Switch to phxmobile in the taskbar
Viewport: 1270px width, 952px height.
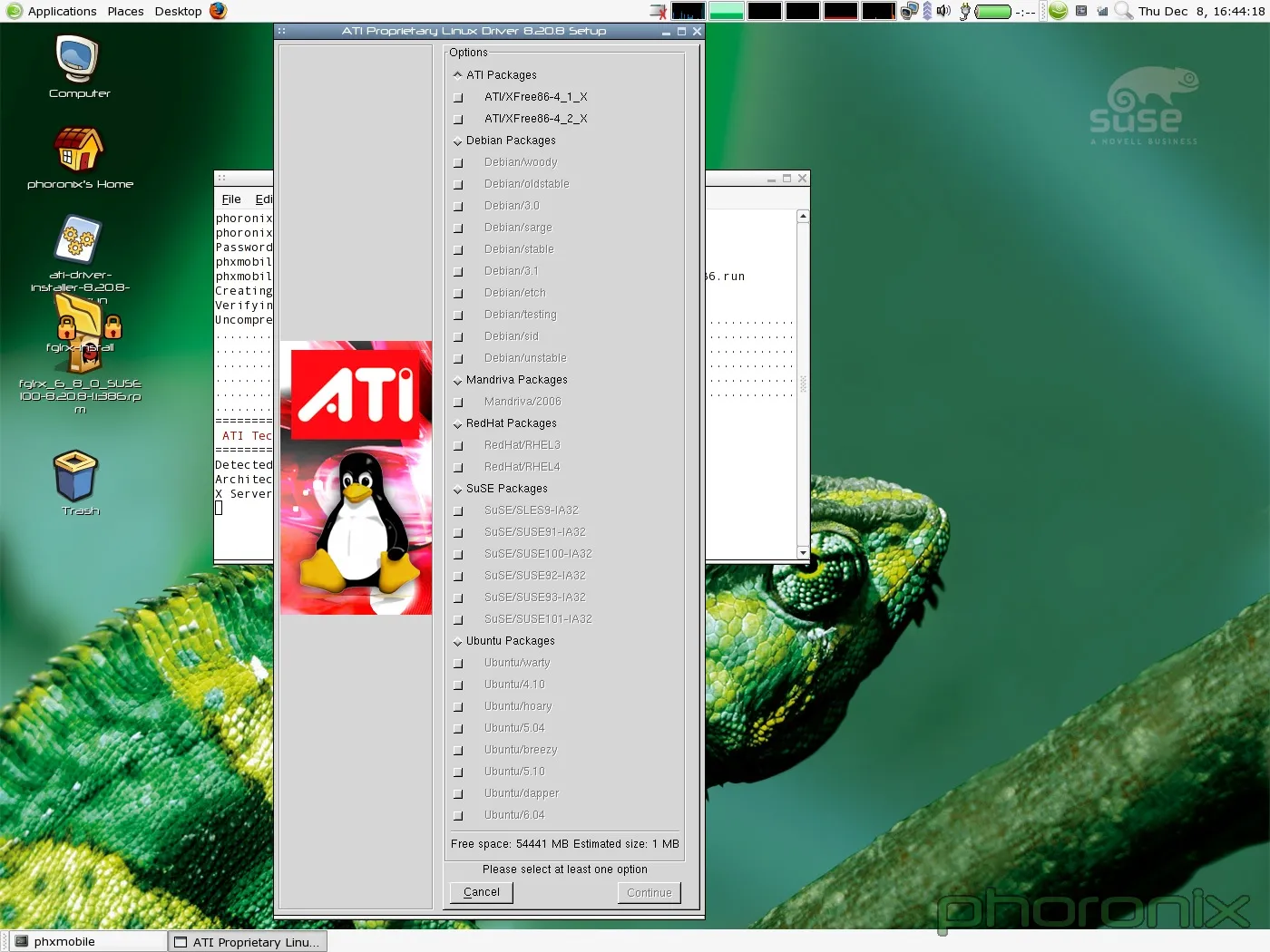[x=87, y=941]
